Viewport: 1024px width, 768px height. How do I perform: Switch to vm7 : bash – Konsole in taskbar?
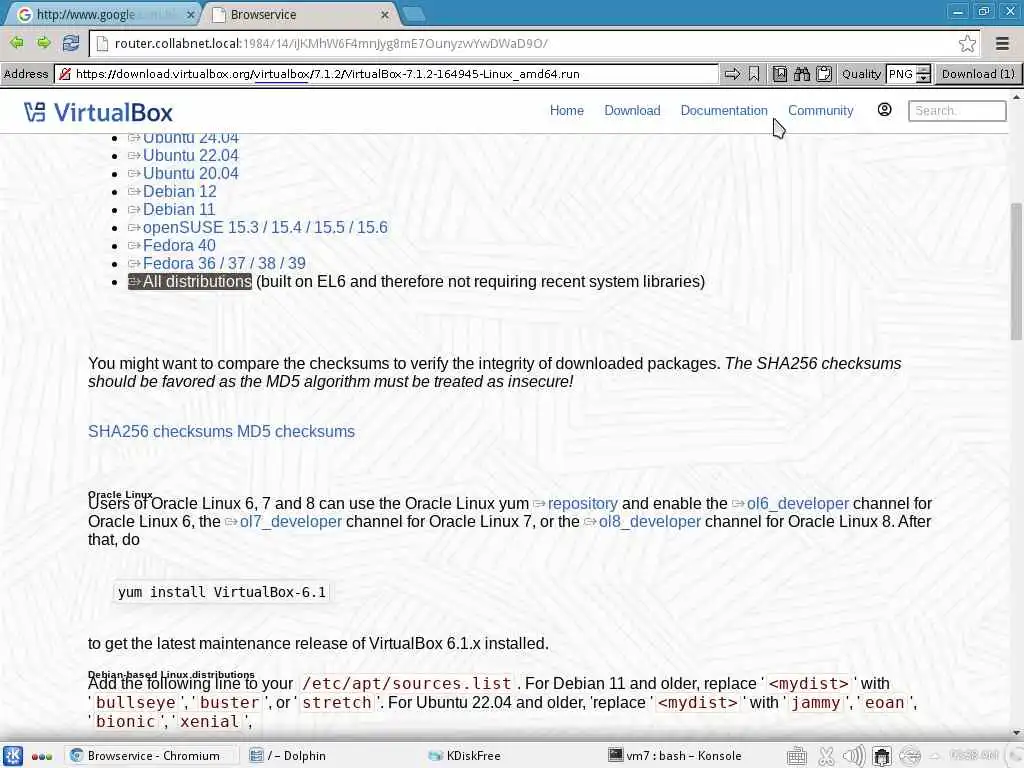[x=675, y=756]
